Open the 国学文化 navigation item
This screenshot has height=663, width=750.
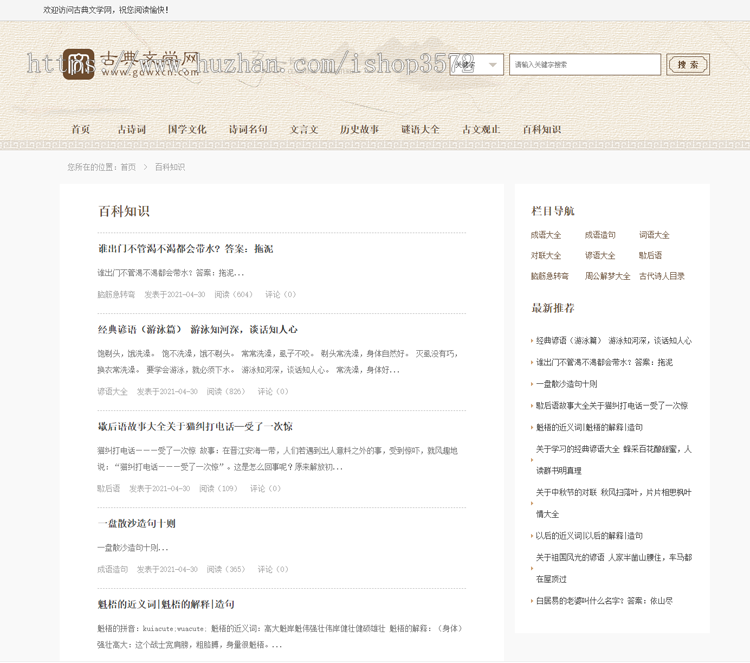(x=187, y=129)
